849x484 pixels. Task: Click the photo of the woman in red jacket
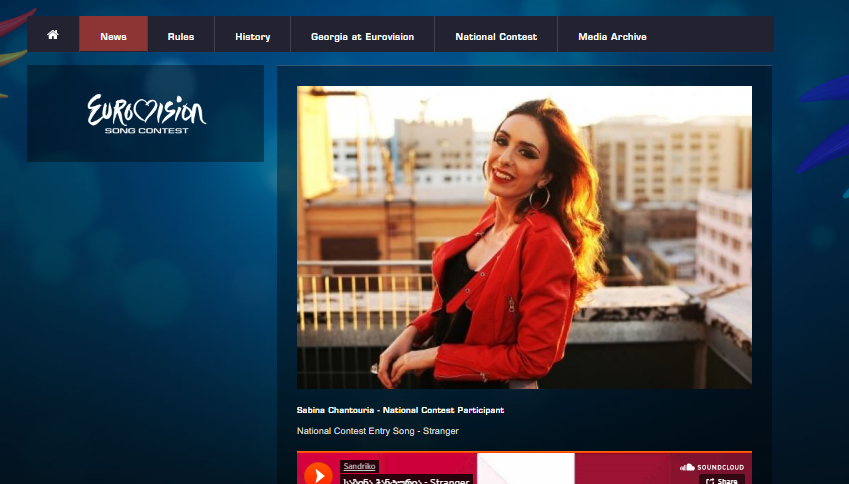pos(524,237)
